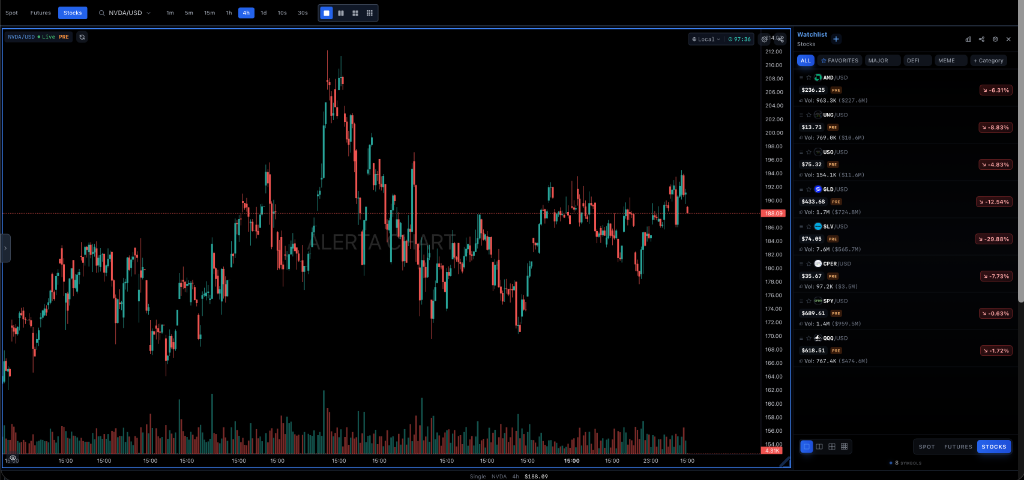Click the refresh icon beside NVDA/USD Live label

(x=82, y=37)
